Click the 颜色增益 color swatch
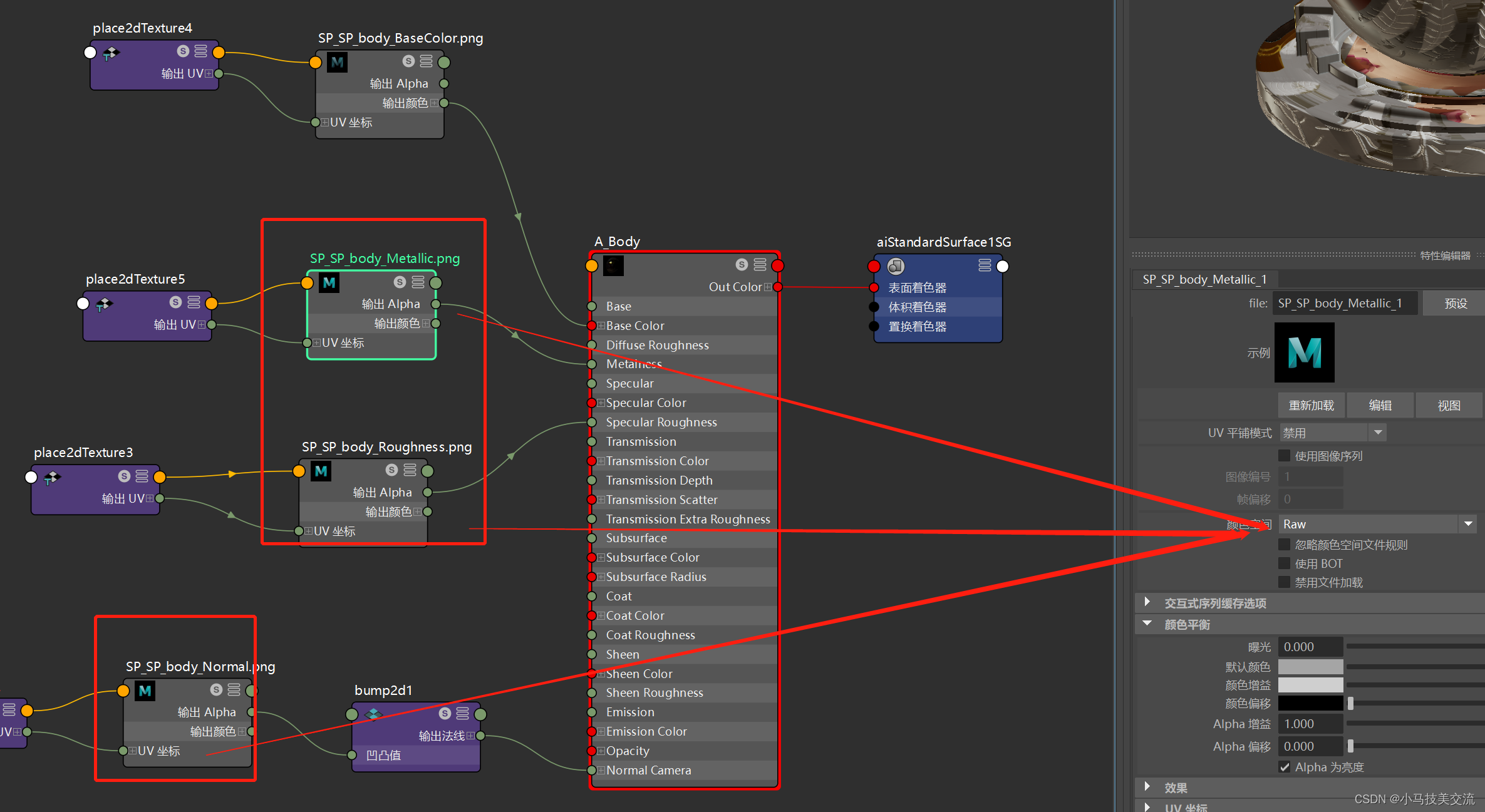 click(1310, 685)
